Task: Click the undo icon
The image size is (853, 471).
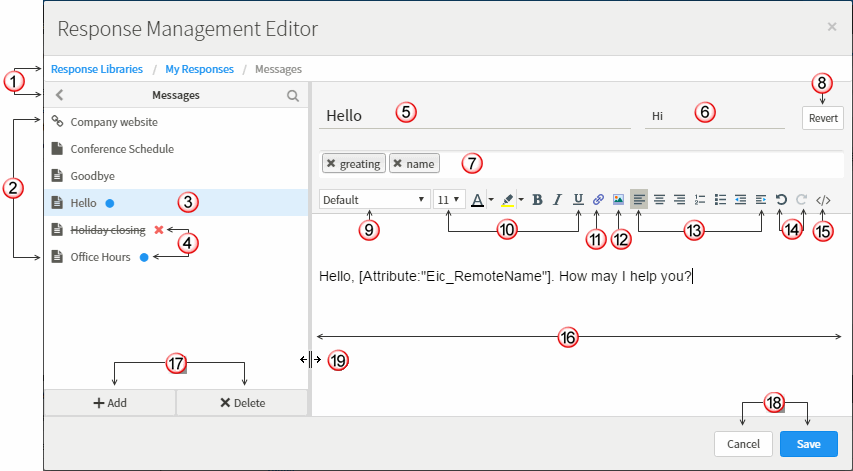Action: pos(781,199)
